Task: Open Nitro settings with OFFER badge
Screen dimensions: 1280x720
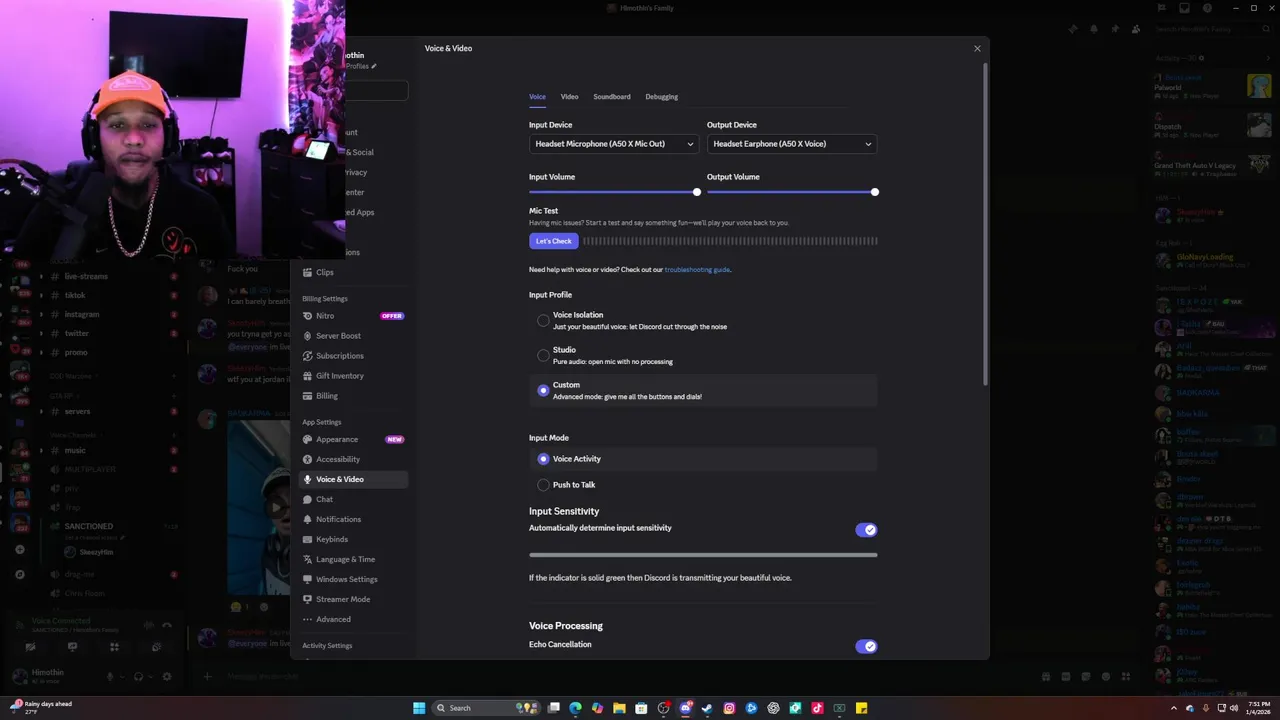Action: tap(352, 316)
